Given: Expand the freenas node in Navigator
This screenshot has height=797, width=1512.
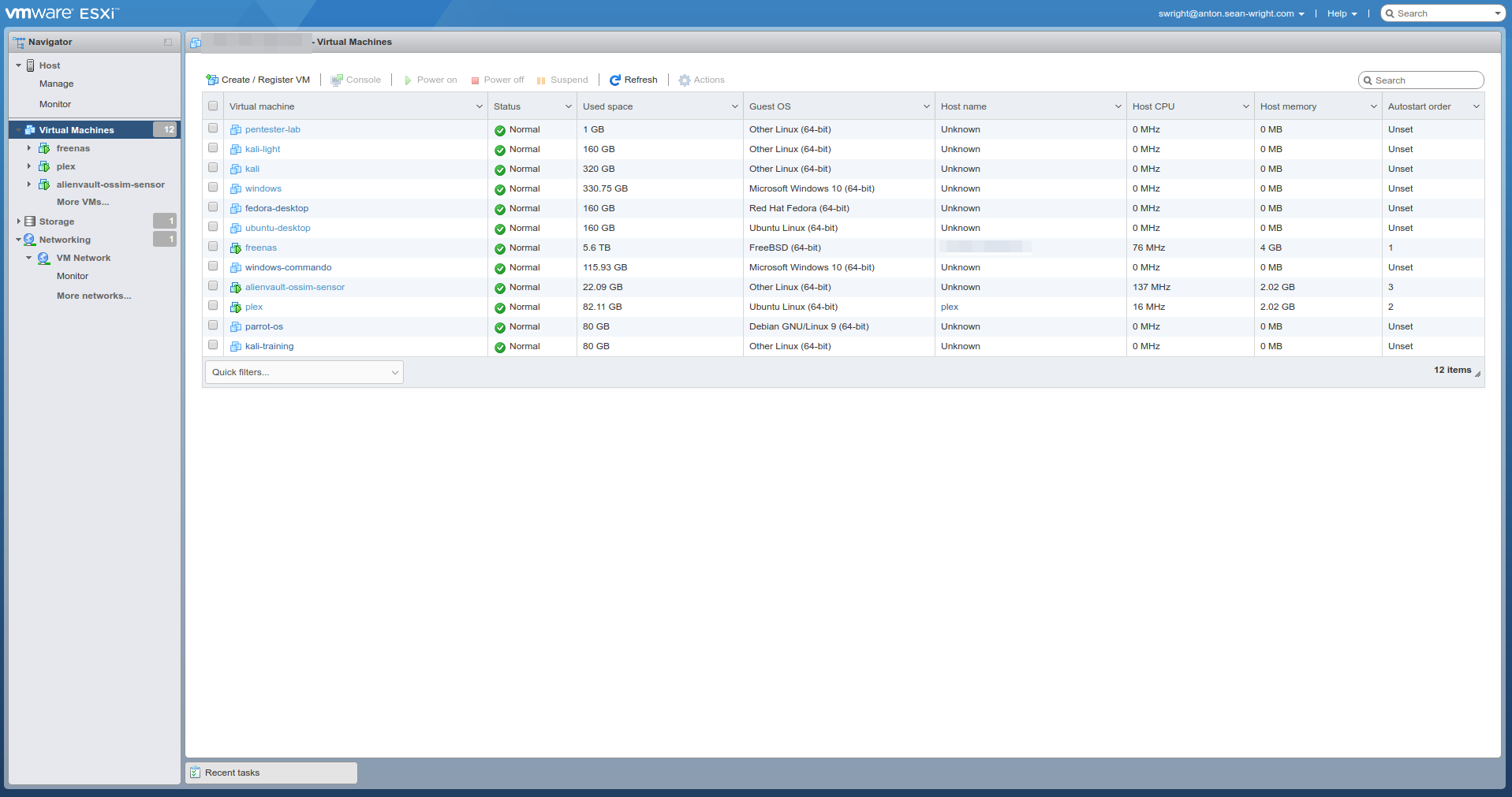Looking at the screenshot, I should click(x=29, y=148).
